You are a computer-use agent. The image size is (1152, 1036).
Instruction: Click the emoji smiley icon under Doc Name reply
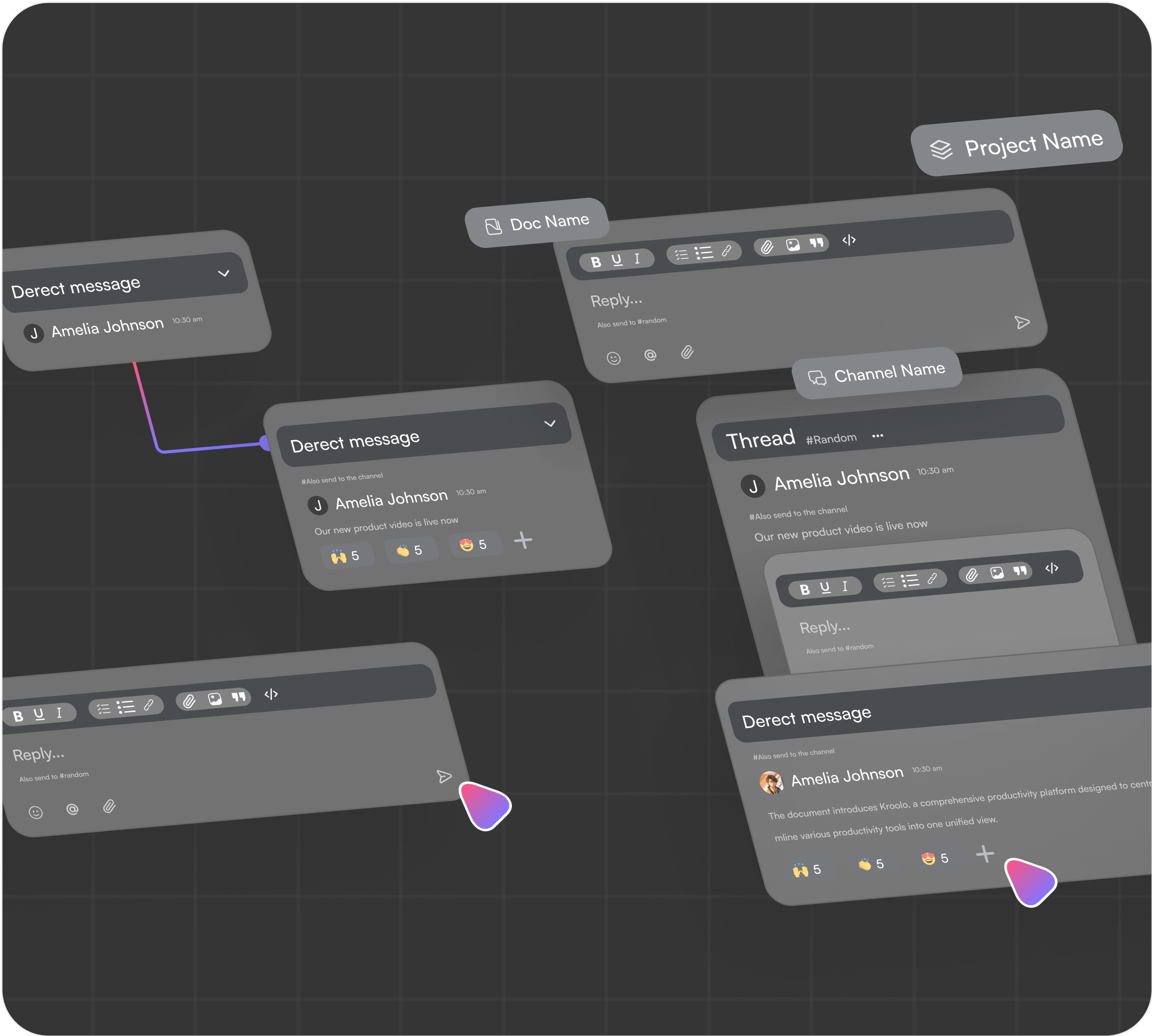pyautogui.click(x=613, y=358)
